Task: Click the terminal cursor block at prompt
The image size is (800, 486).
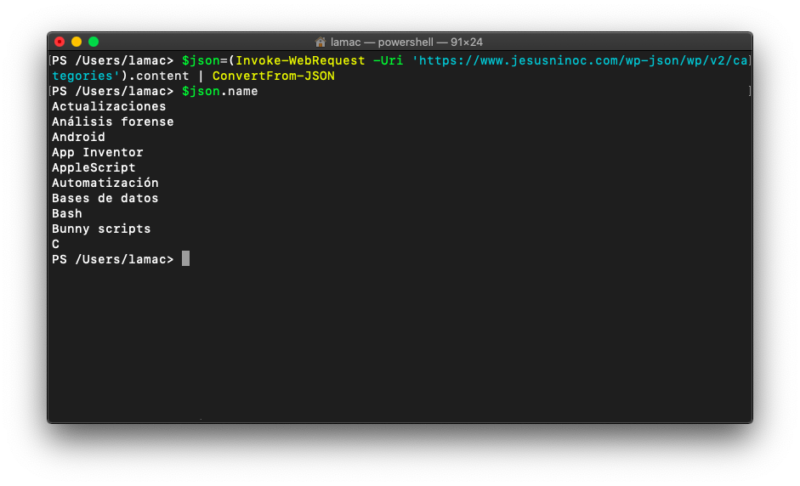Action: (186, 259)
